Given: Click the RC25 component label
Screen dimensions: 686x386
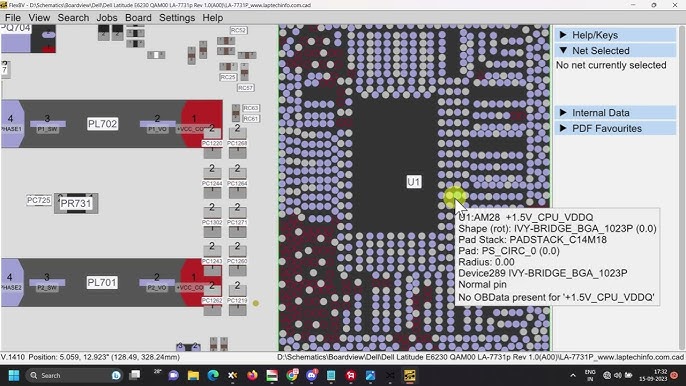Looking at the screenshot, I should (228, 77).
